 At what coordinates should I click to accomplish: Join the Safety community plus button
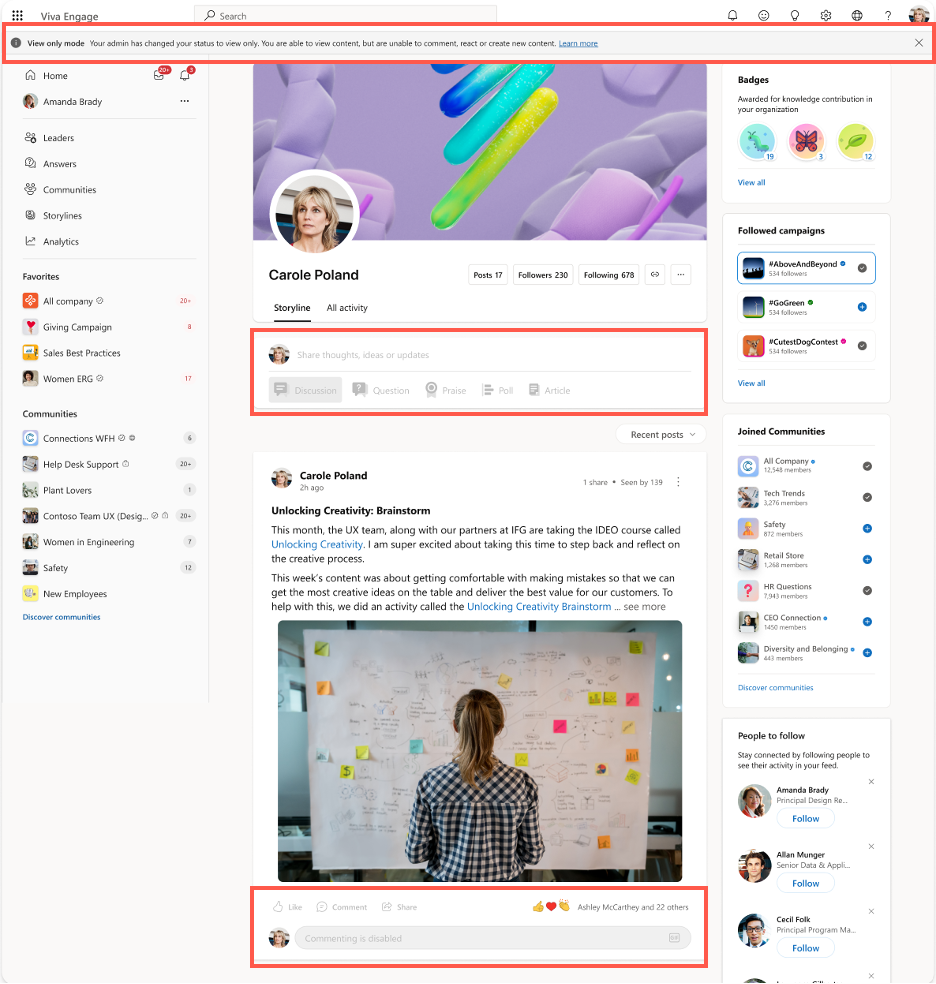867,528
